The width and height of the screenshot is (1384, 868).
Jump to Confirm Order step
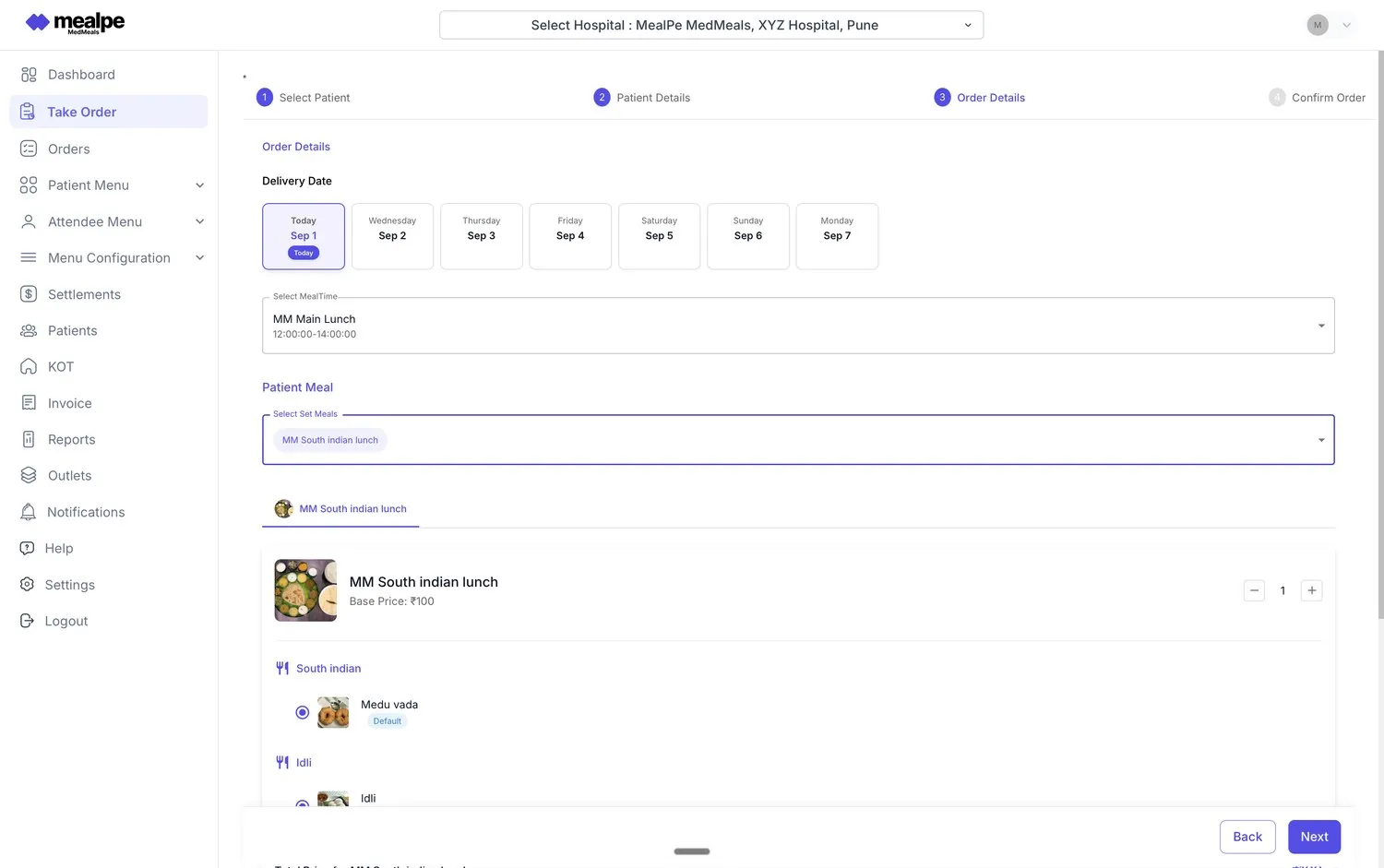pyautogui.click(x=1318, y=98)
